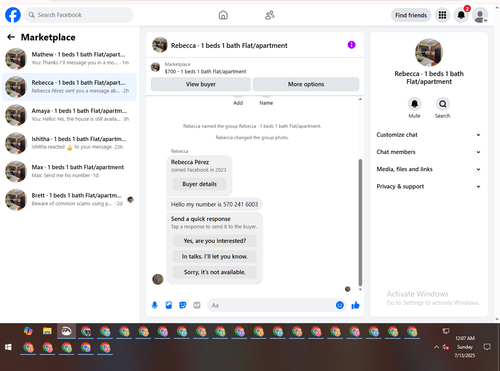Open the Ishitha conversation
The image size is (500, 371).
click(69, 143)
